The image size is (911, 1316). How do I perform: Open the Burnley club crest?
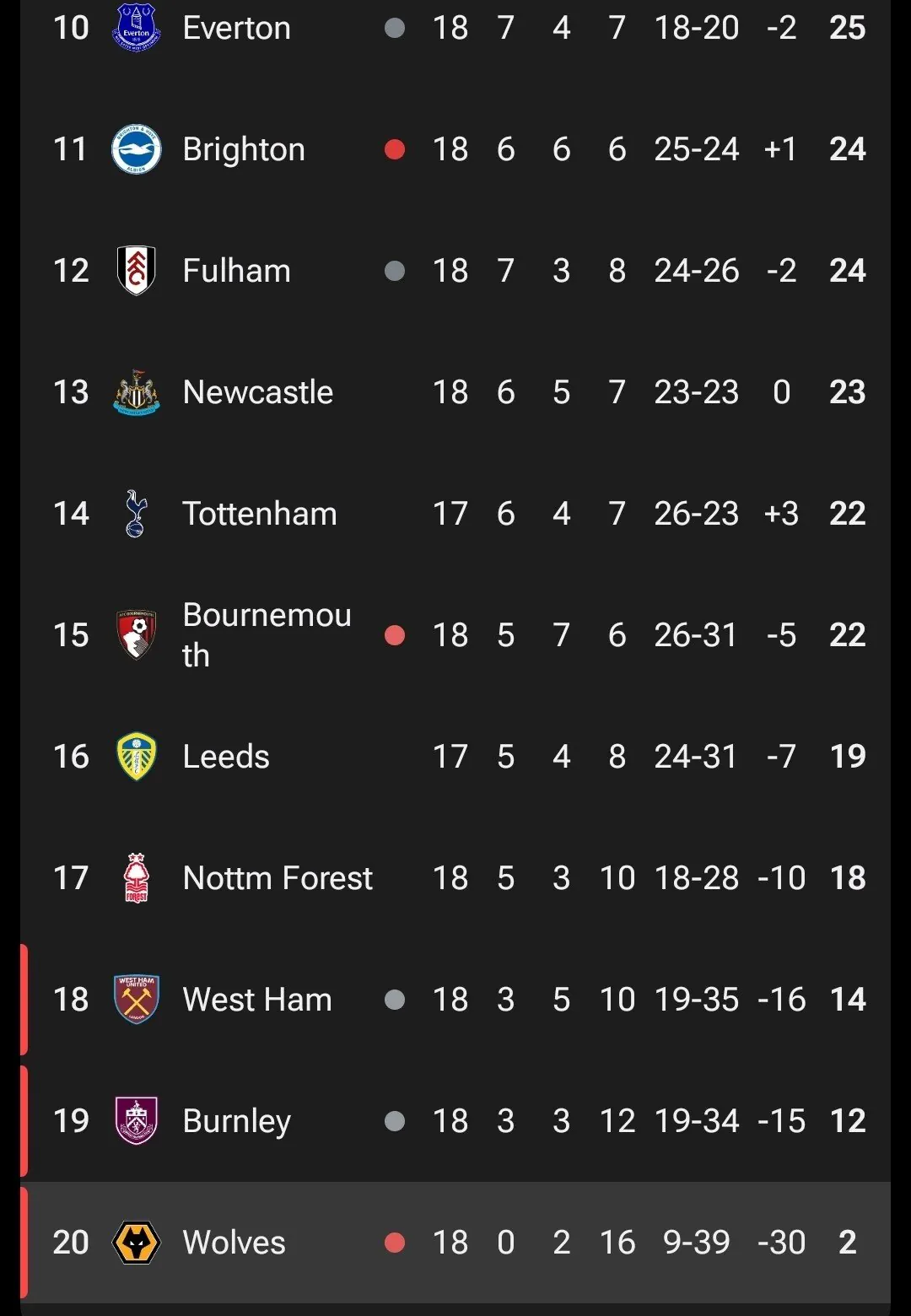[136, 1121]
